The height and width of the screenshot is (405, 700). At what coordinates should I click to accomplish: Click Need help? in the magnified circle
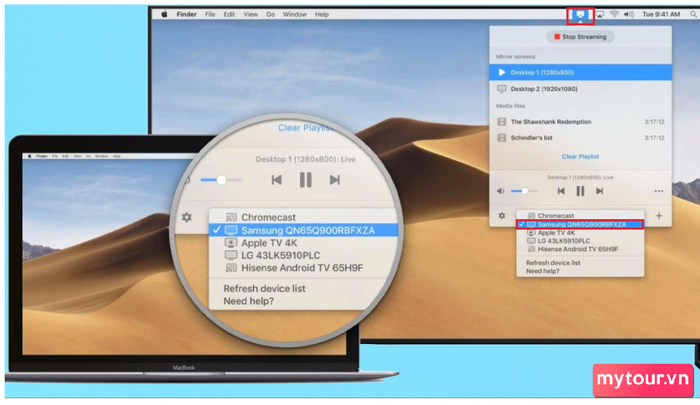click(x=249, y=301)
